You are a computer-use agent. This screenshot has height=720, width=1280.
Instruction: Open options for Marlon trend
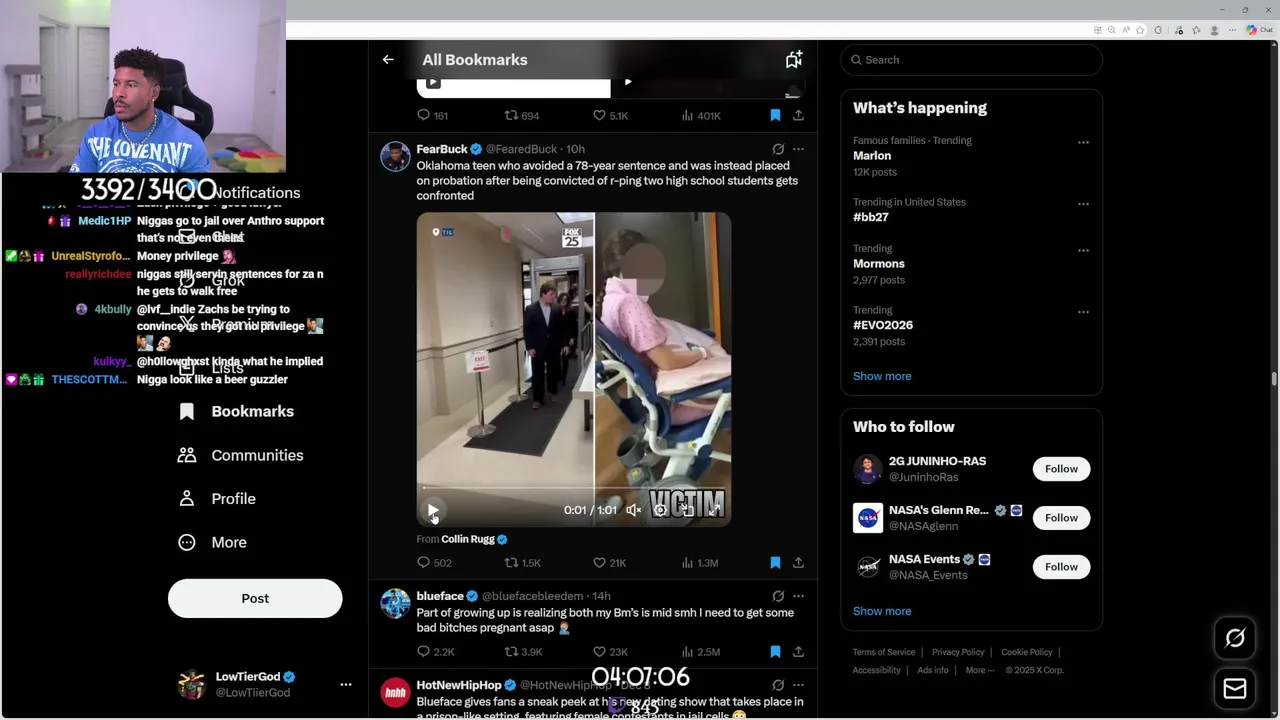[1083, 142]
